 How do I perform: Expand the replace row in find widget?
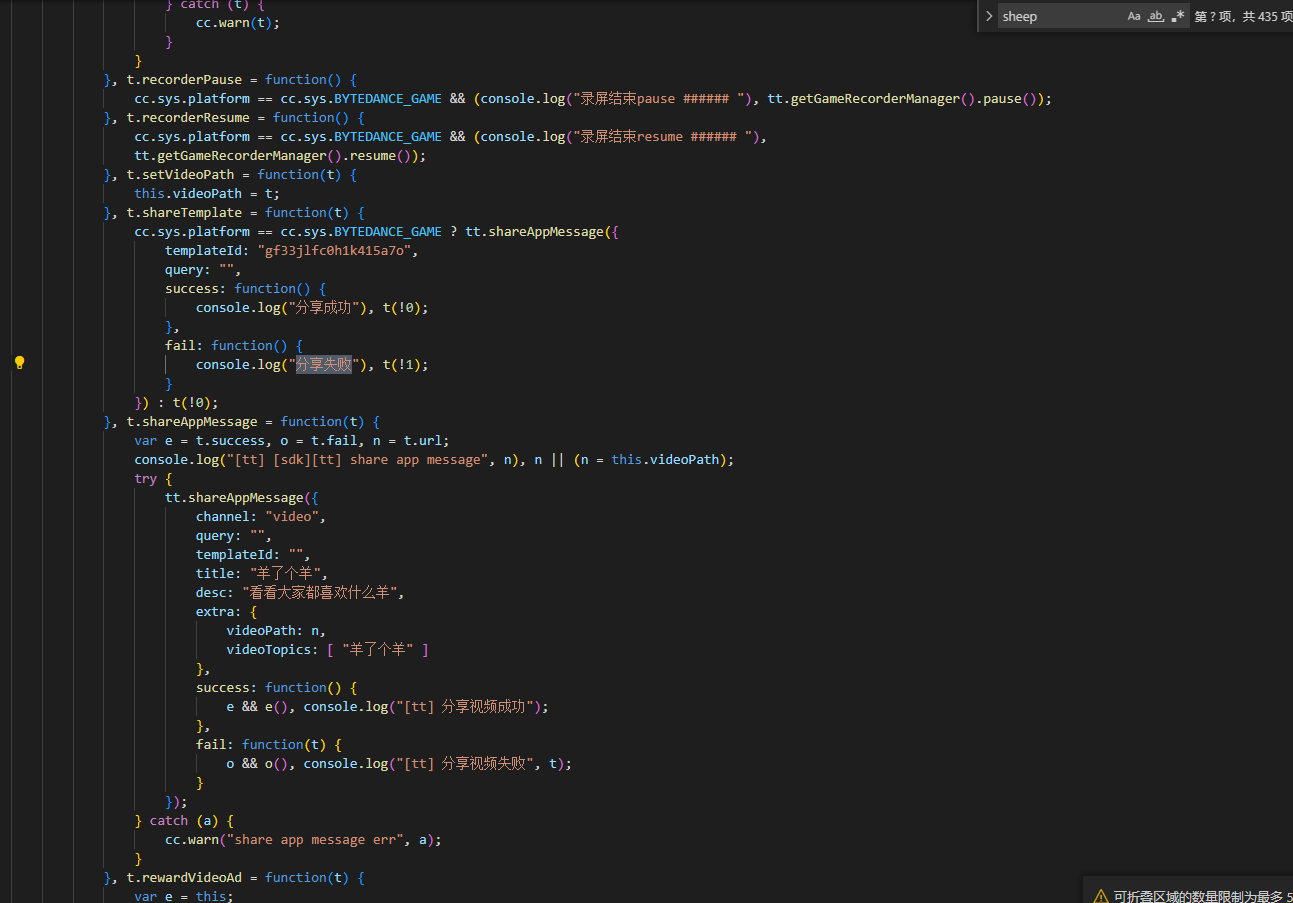(x=988, y=16)
